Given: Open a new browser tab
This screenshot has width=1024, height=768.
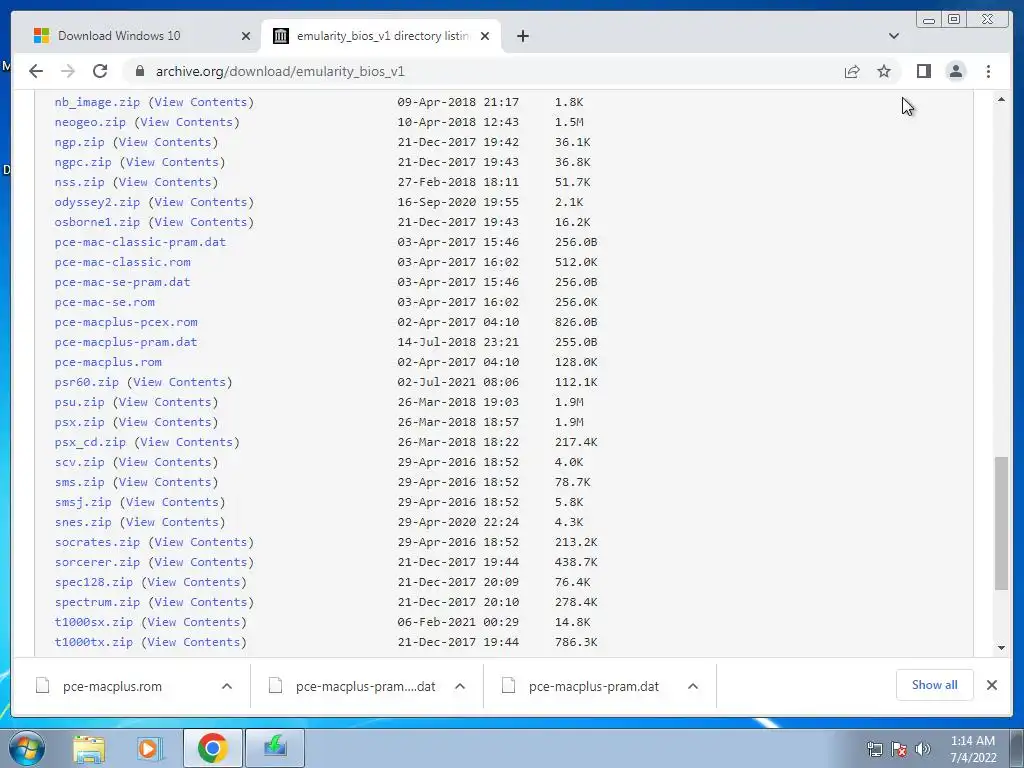Looking at the screenshot, I should click(x=522, y=36).
